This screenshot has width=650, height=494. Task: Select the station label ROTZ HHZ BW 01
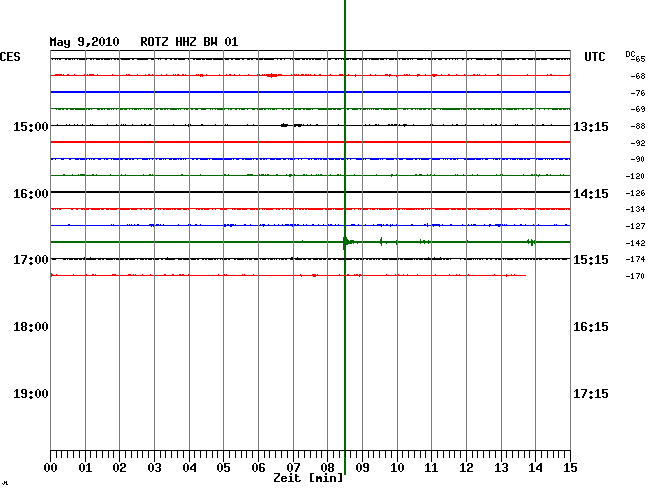(189, 42)
